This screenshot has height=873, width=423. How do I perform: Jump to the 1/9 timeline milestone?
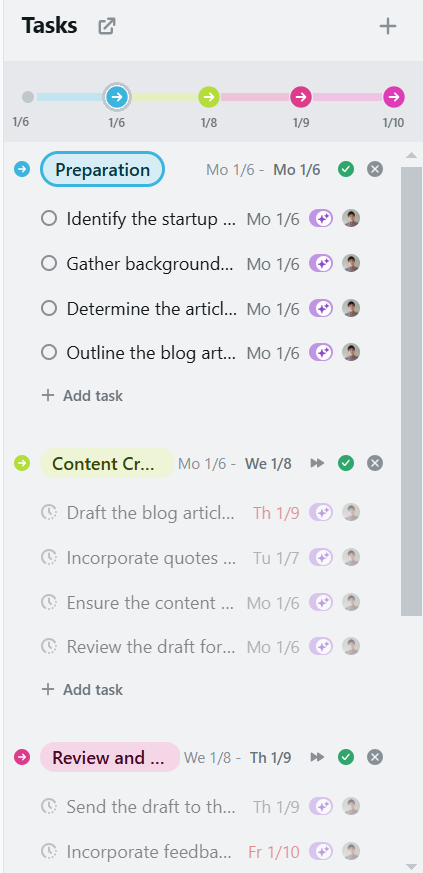(x=301, y=97)
